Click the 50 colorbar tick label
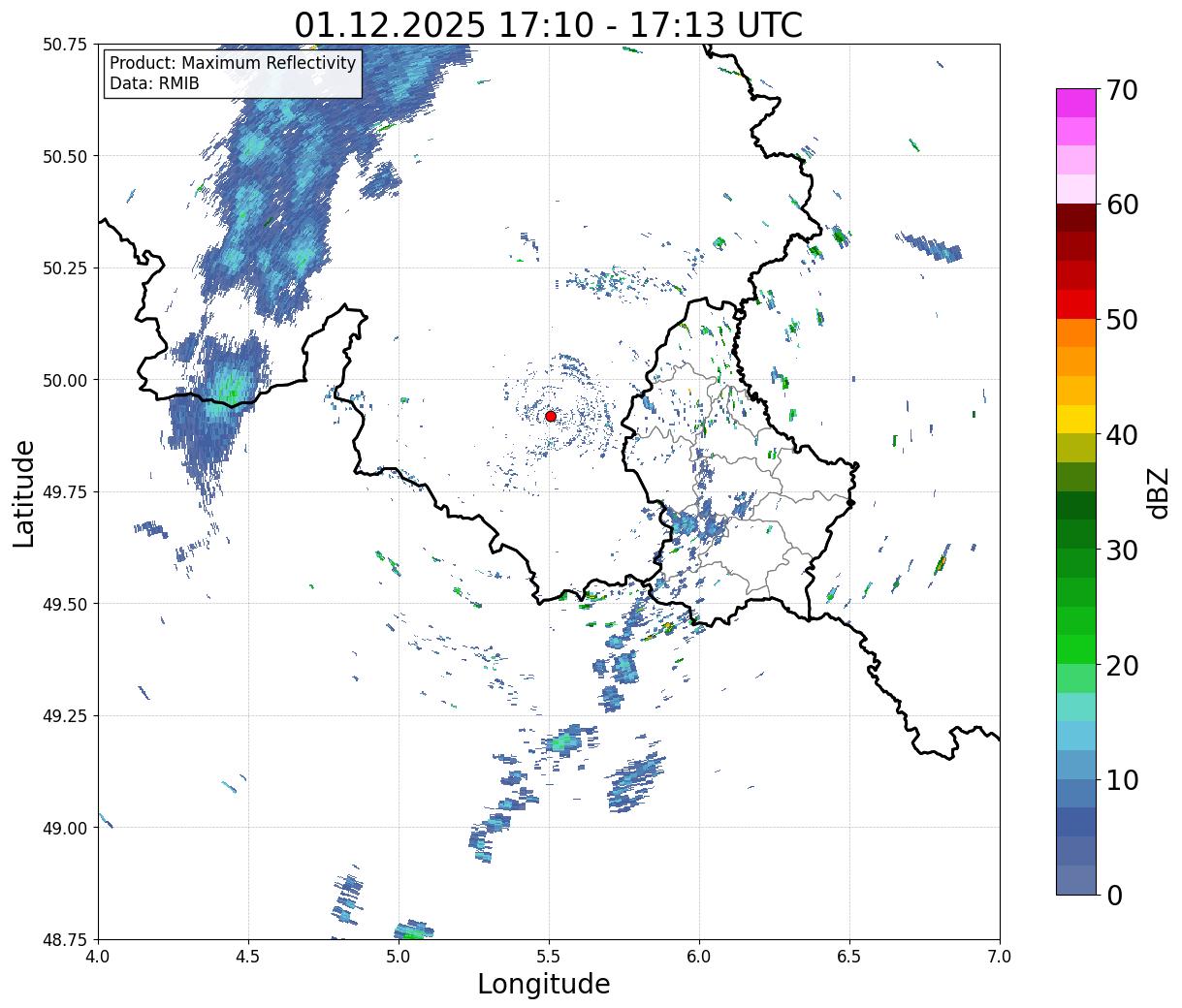This screenshot has width=1182, height=1008. (1123, 320)
